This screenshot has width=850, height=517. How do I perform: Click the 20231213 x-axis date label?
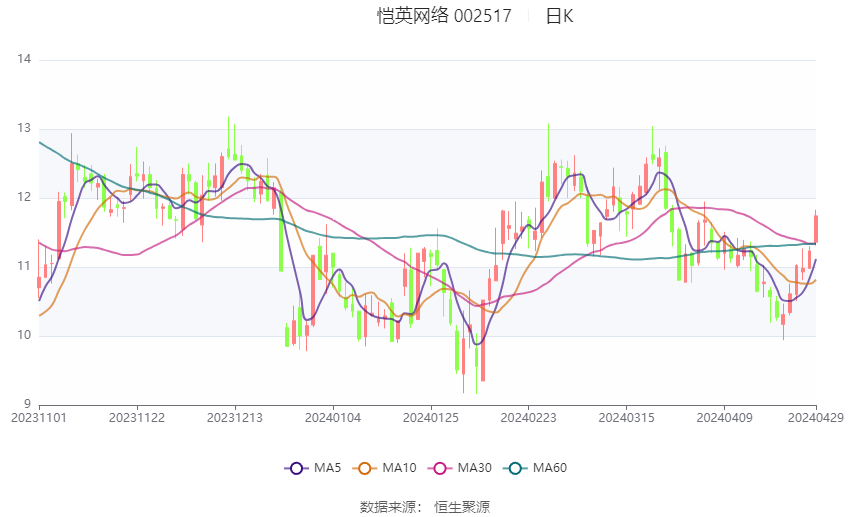pos(235,418)
